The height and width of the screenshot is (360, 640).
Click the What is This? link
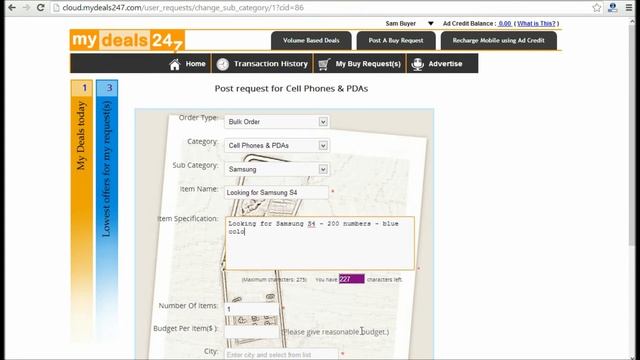coord(536,24)
